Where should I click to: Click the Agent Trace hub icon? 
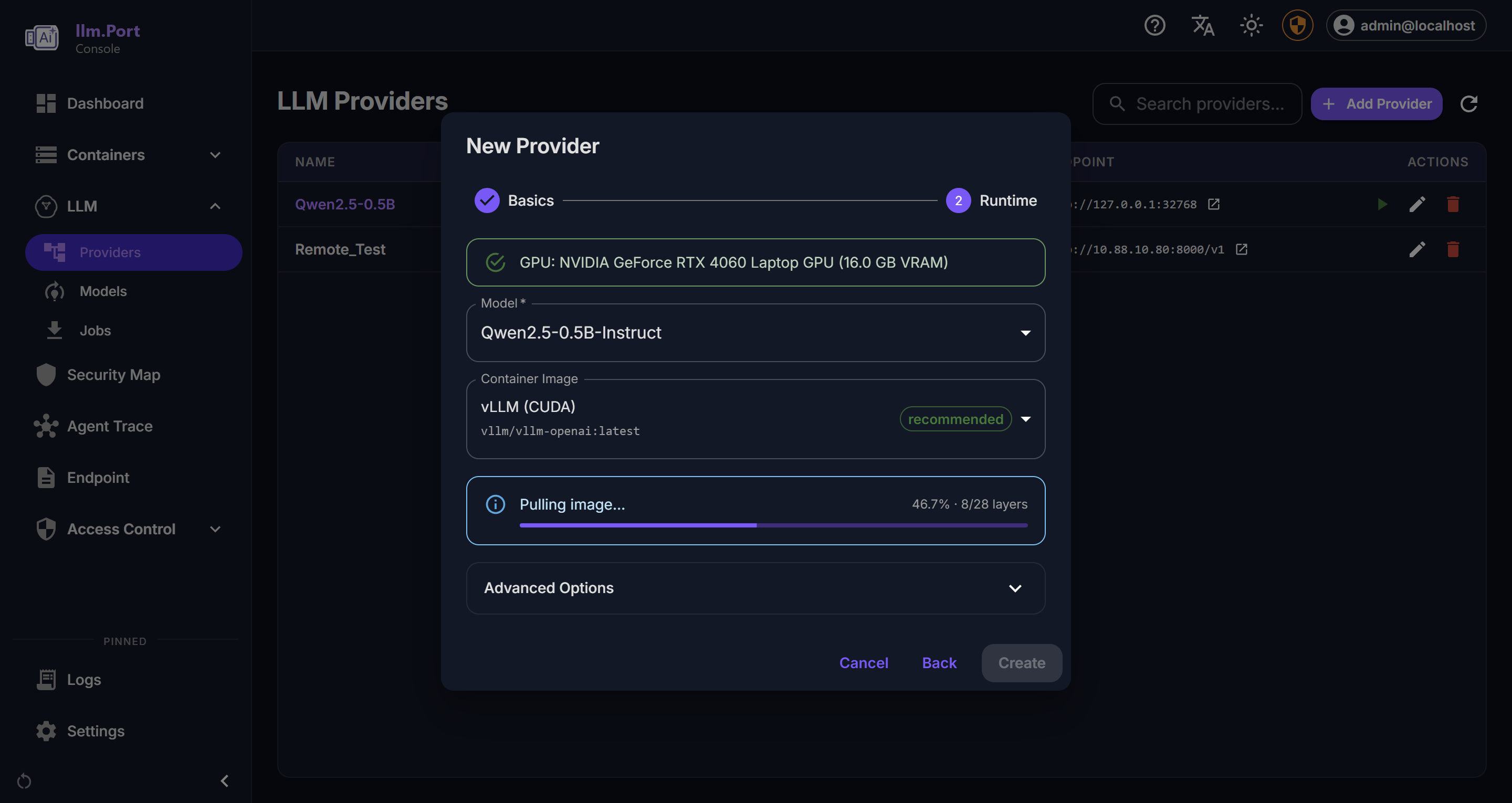point(46,426)
